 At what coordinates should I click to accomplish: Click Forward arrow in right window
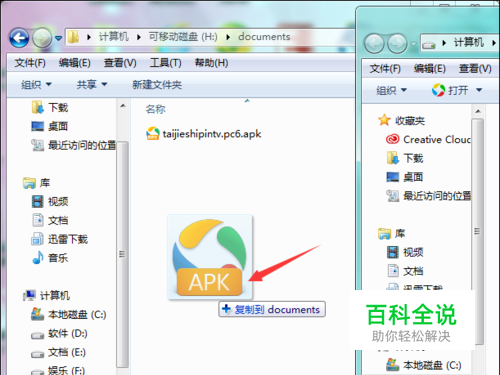coord(397,44)
